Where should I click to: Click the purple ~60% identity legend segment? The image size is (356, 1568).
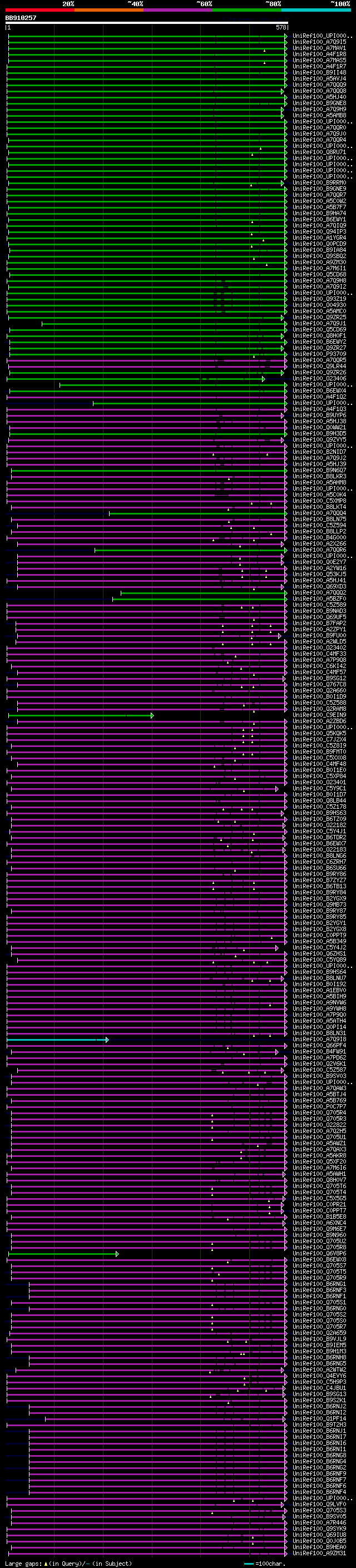click(x=179, y=10)
